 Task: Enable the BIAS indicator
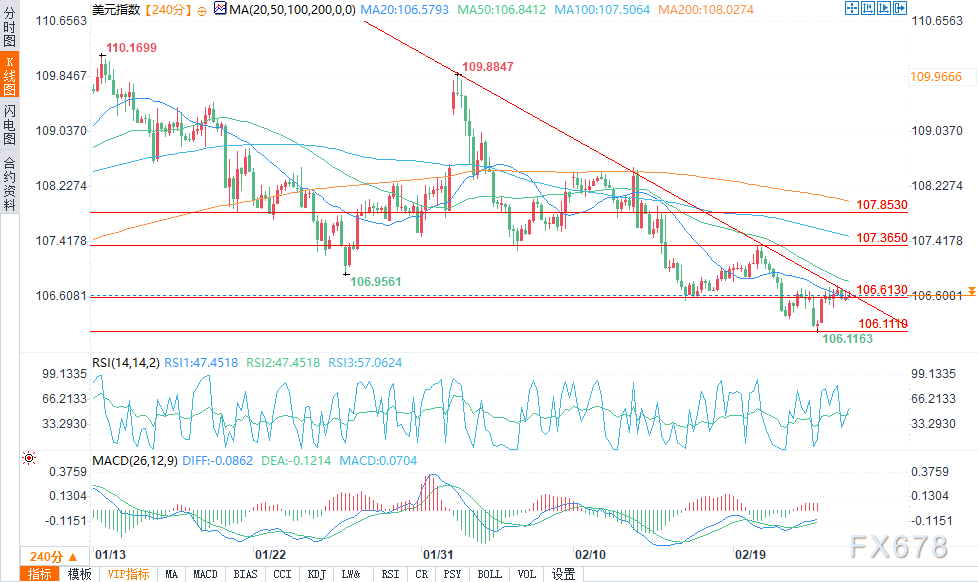[245, 574]
